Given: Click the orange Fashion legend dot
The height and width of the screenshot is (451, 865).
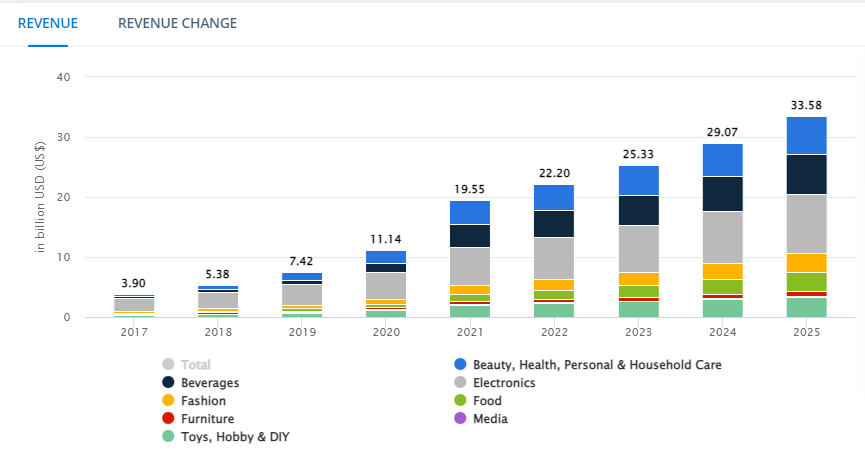Looking at the screenshot, I should coord(168,401).
